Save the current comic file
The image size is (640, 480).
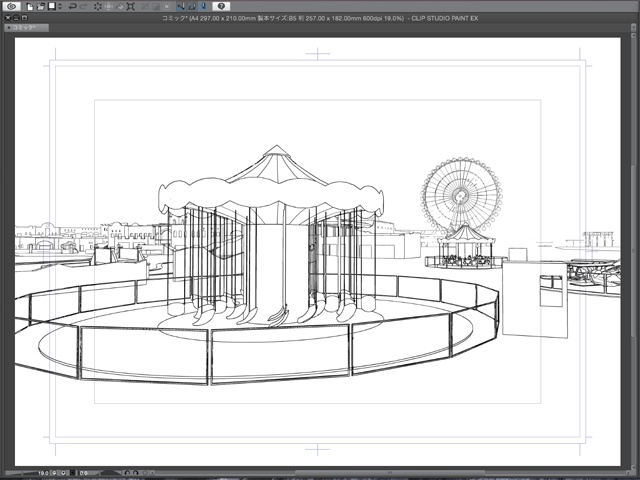(52, 6)
